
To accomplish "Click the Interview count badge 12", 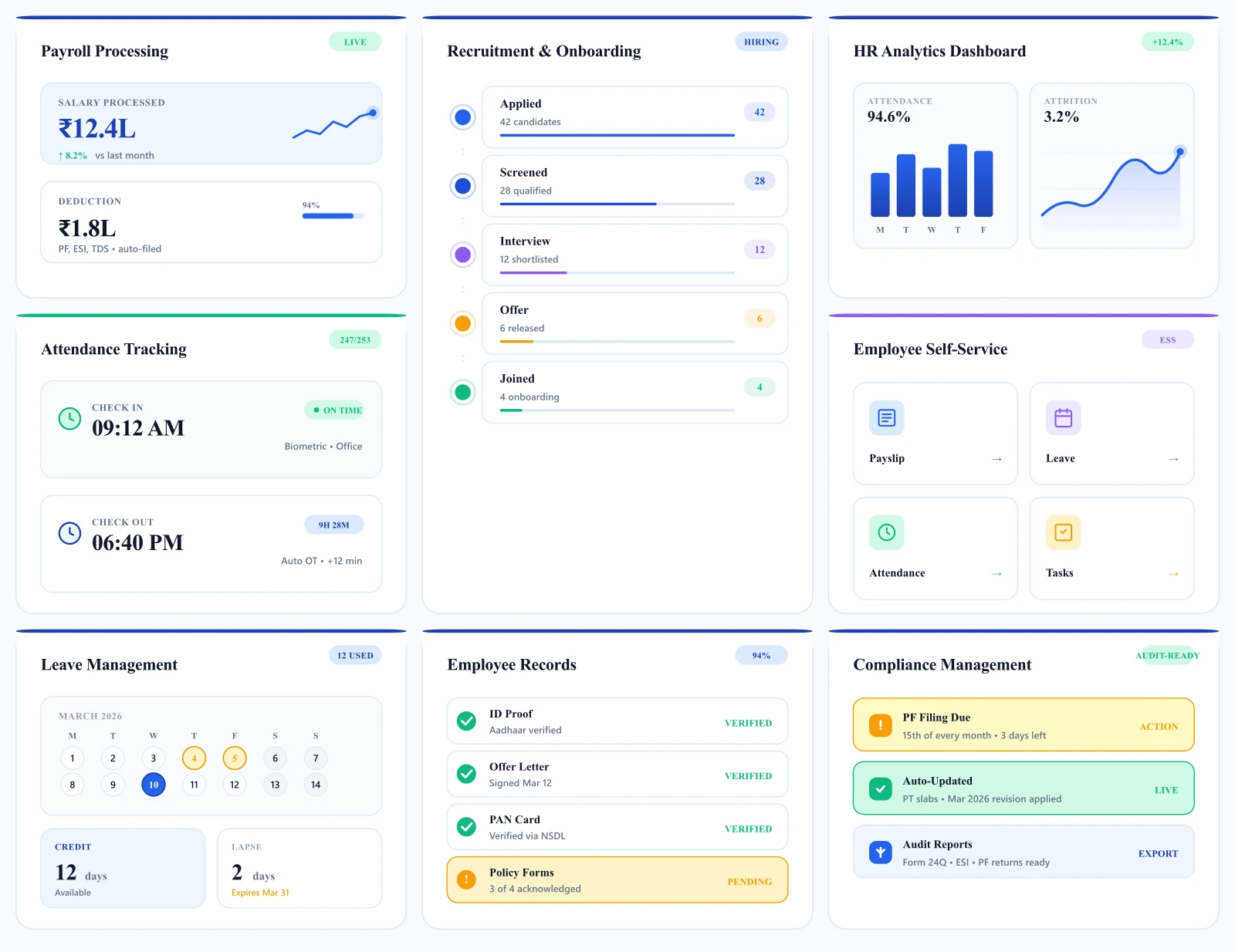I will tap(760, 249).
